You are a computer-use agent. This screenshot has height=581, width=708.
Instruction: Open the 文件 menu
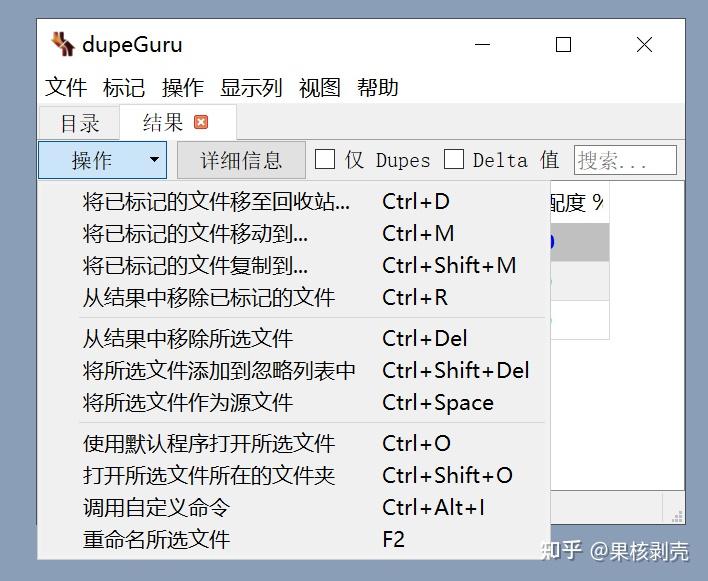point(66,87)
